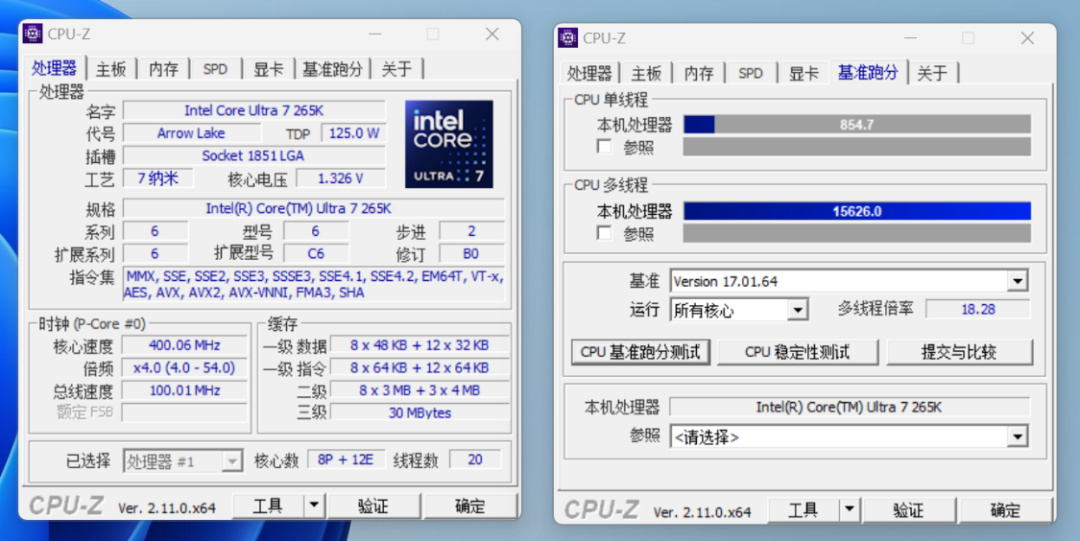Click 确定 button in right window
Image resolution: width=1080 pixels, height=541 pixels.
coord(1006,510)
